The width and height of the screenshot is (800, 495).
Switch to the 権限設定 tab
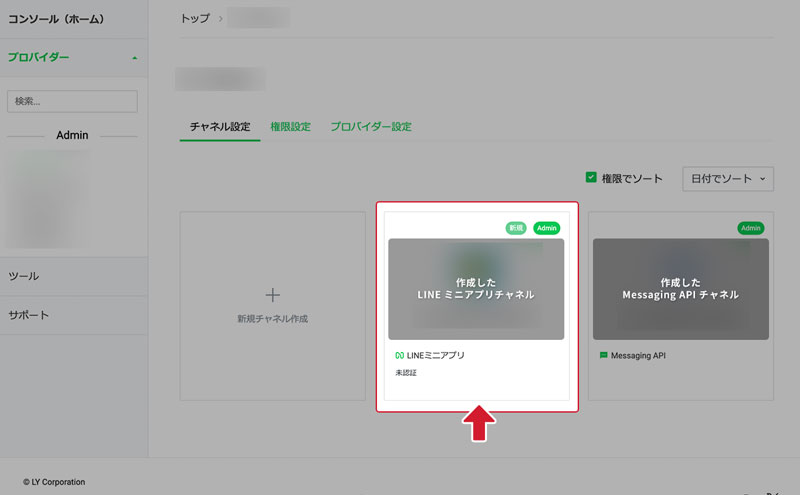[290, 127]
